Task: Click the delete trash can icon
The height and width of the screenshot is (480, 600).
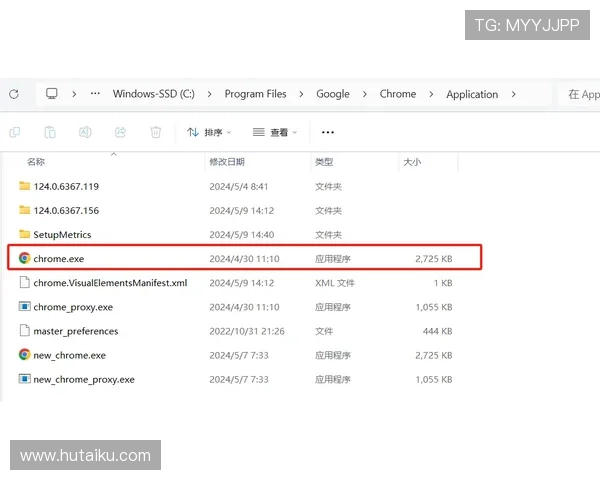Action: click(155, 132)
